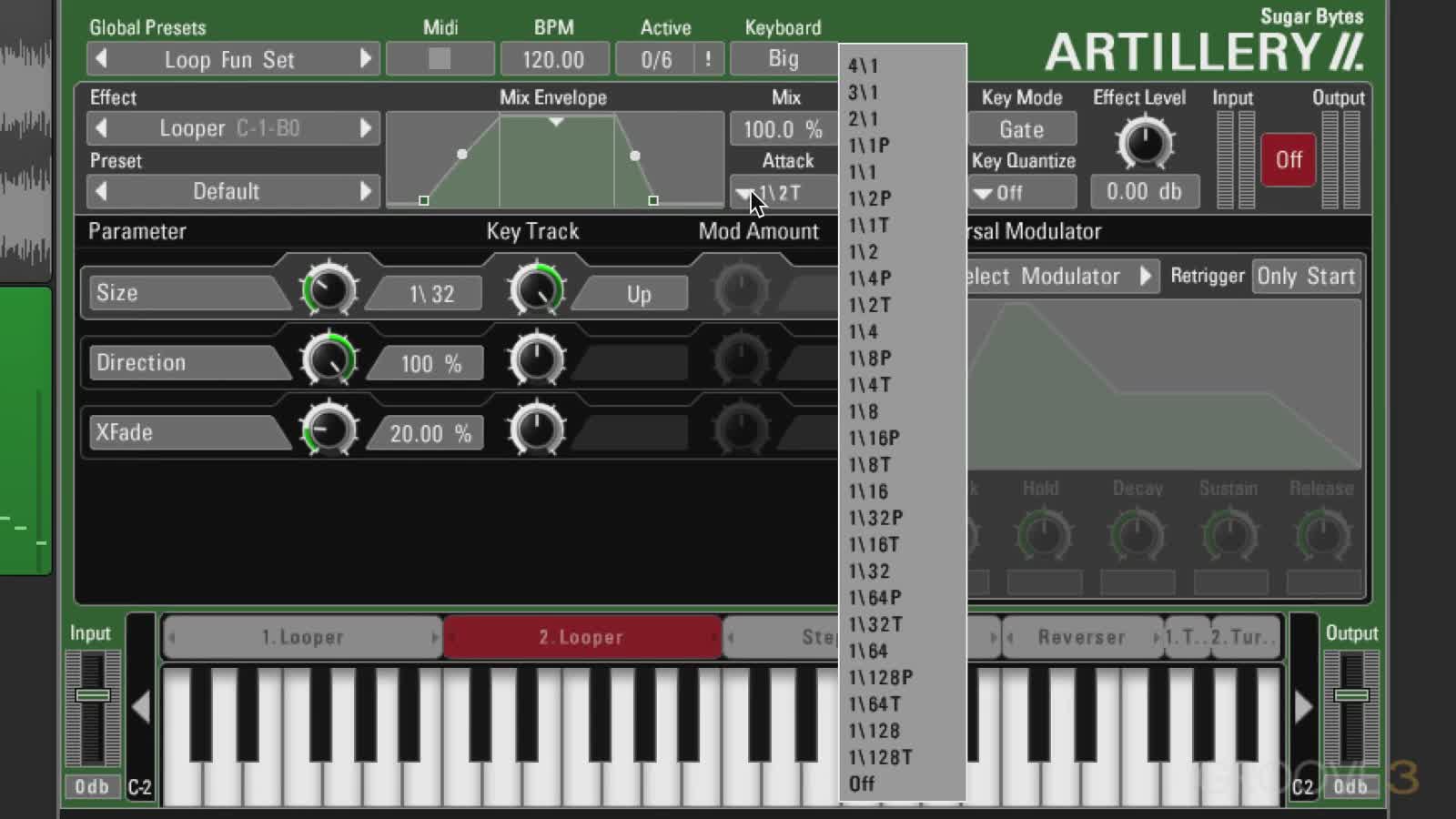The width and height of the screenshot is (1456, 819).
Task: Select the Reverser key zone
Action: pyautogui.click(x=1082, y=637)
